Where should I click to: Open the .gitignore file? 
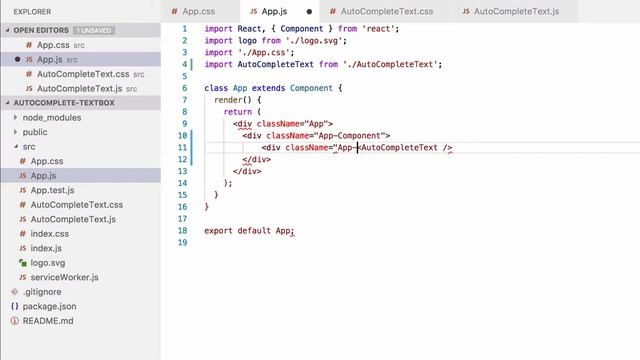click(x=81, y=292)
